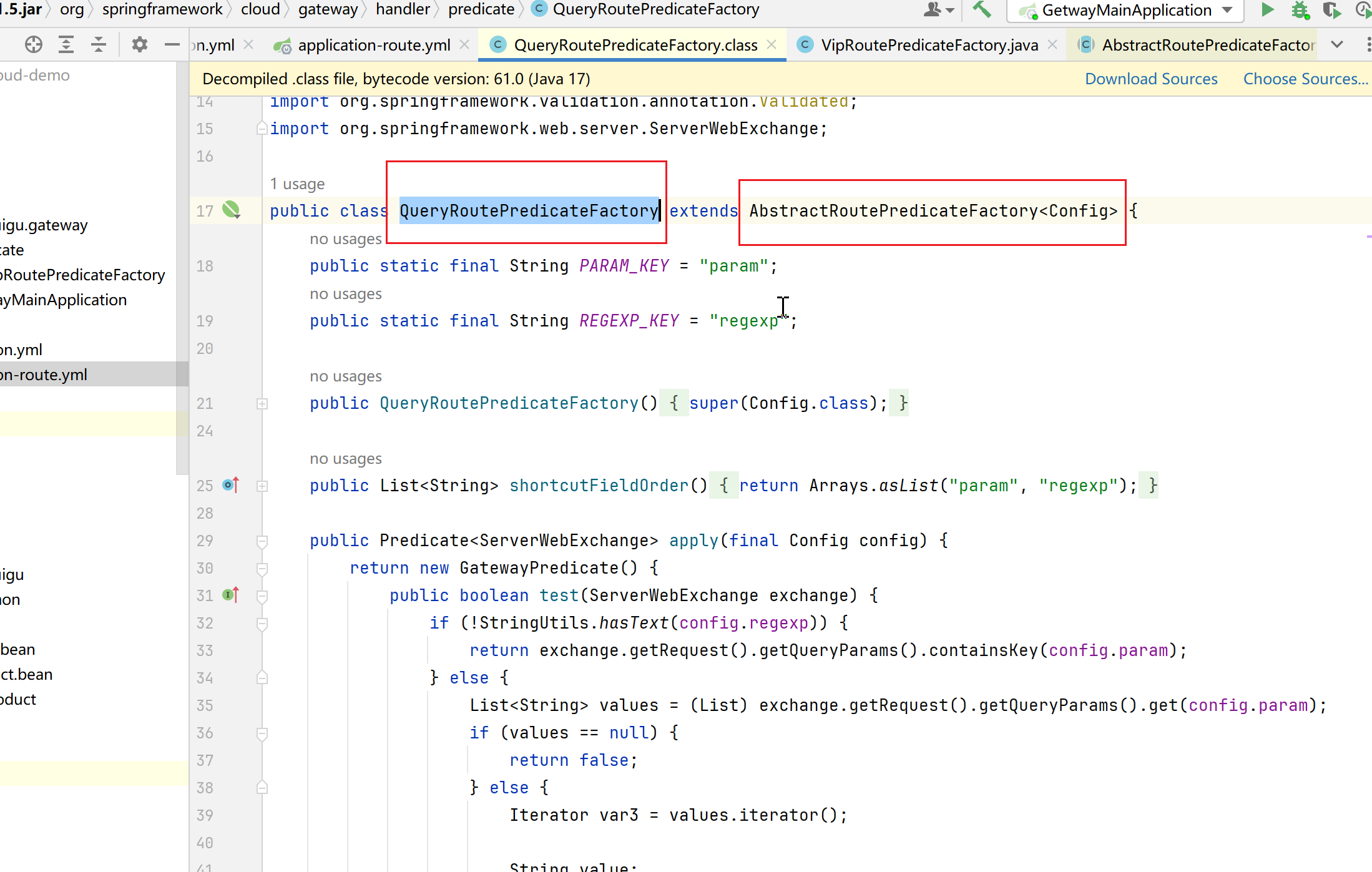Click the project panel vertical scrollbar

click(182, 268)
